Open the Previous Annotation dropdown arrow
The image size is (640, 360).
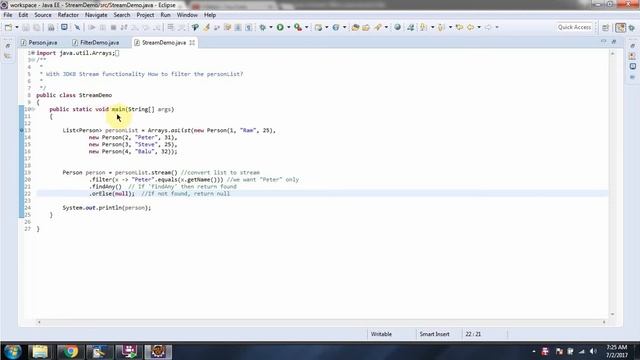[x=450, y=27]
